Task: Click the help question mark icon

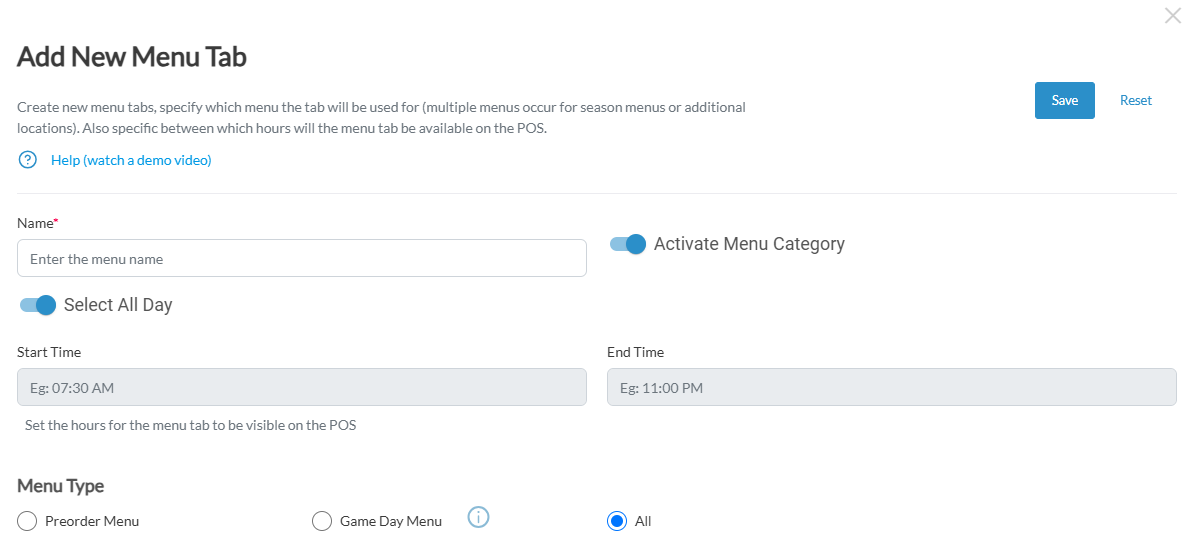Action: pos(28,160)
